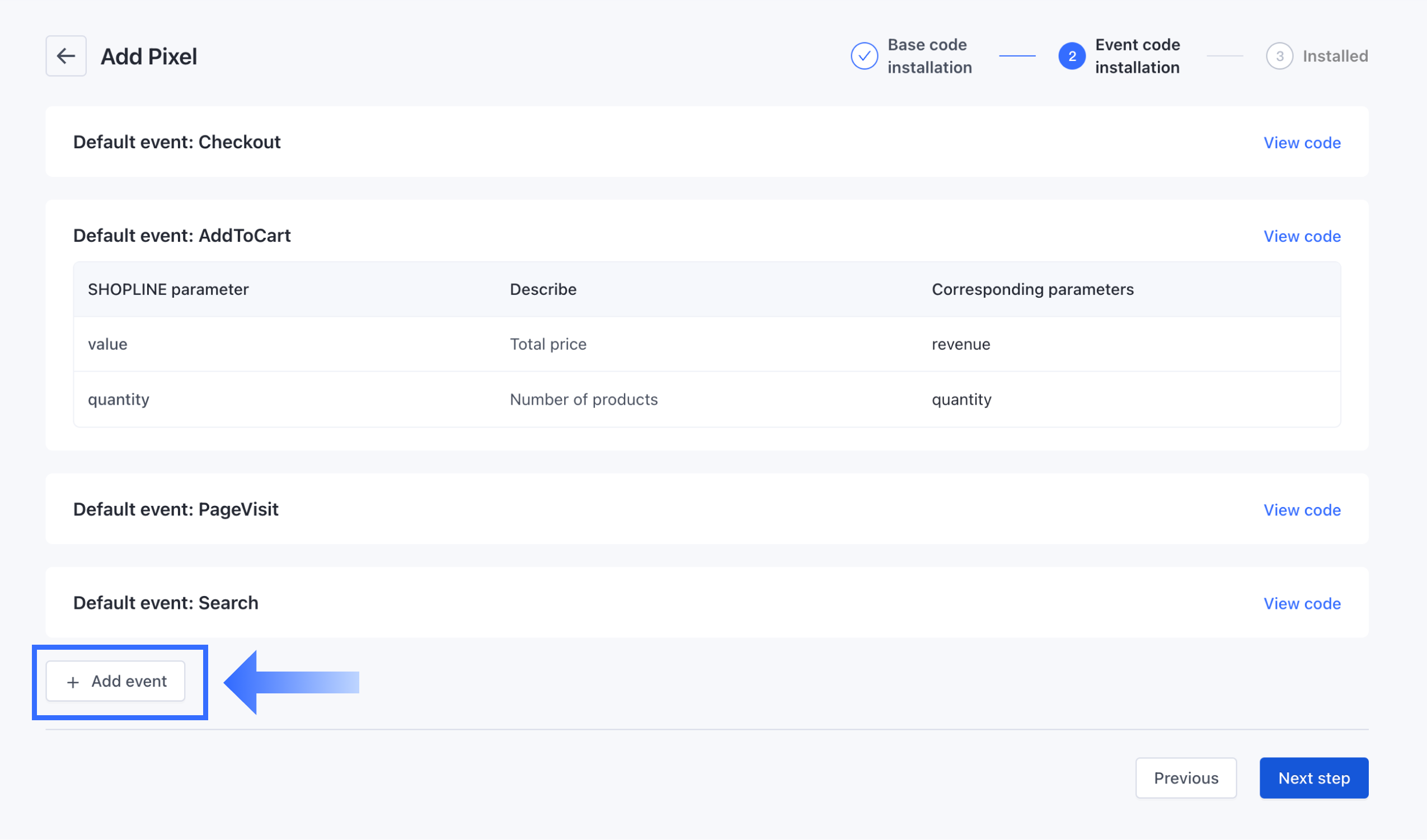
Task: Click the back arrow next to Add Pixel
Action: (x=65, y=56)
